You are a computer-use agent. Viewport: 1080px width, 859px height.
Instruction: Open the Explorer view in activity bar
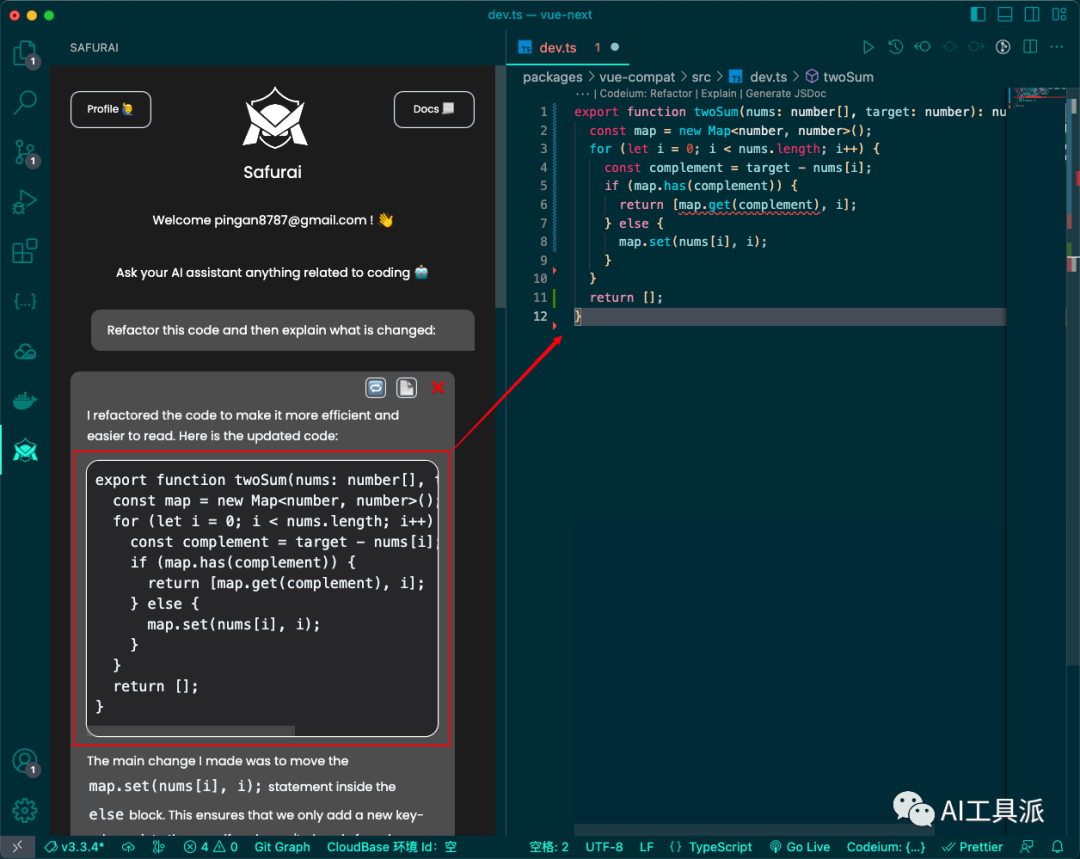point(25,53)
